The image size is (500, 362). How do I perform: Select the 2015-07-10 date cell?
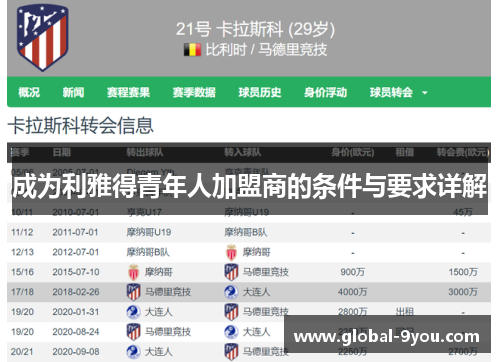click(76, 272)
